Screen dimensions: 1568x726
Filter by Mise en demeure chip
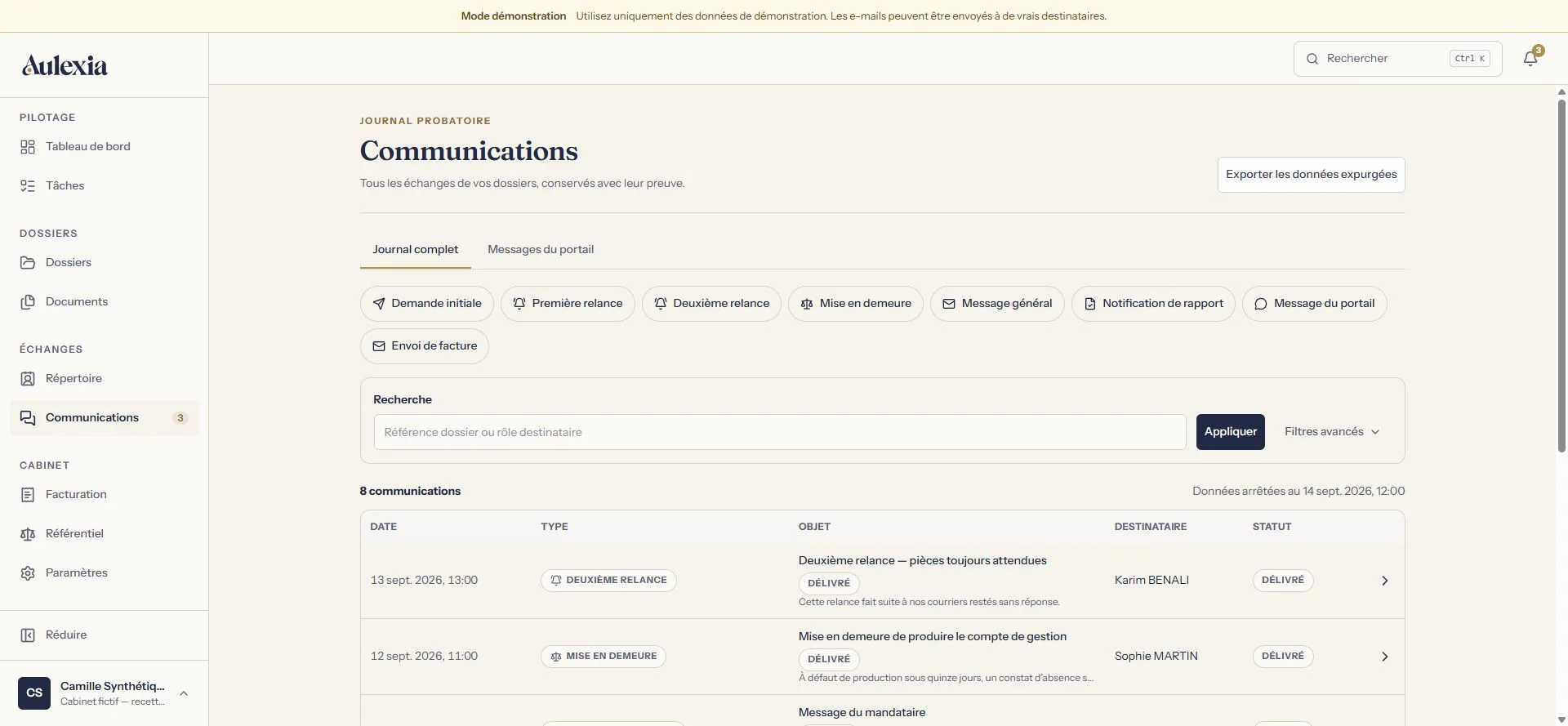tap(856, 304)
